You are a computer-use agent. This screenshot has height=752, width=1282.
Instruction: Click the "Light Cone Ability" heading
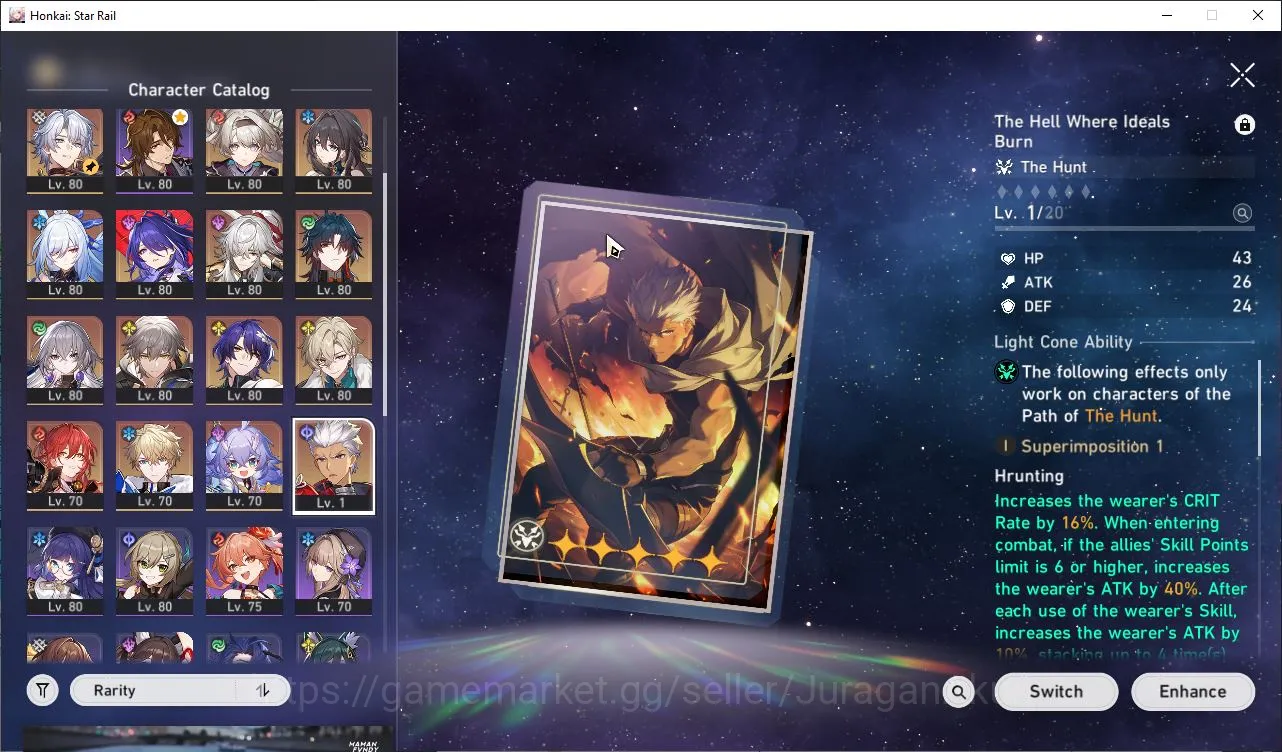[1063, 342]
